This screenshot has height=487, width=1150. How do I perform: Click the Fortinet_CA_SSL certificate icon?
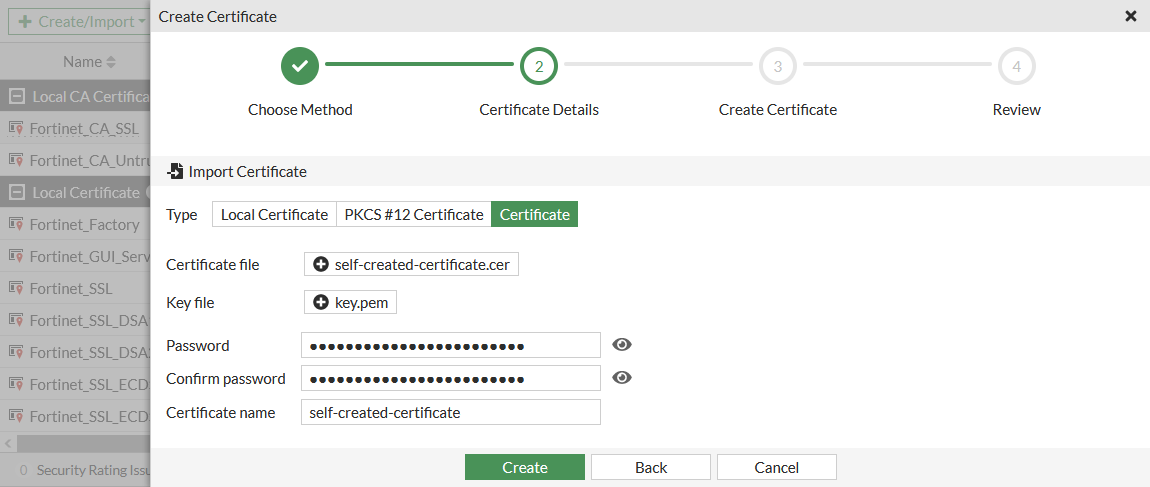click(16, 128)
